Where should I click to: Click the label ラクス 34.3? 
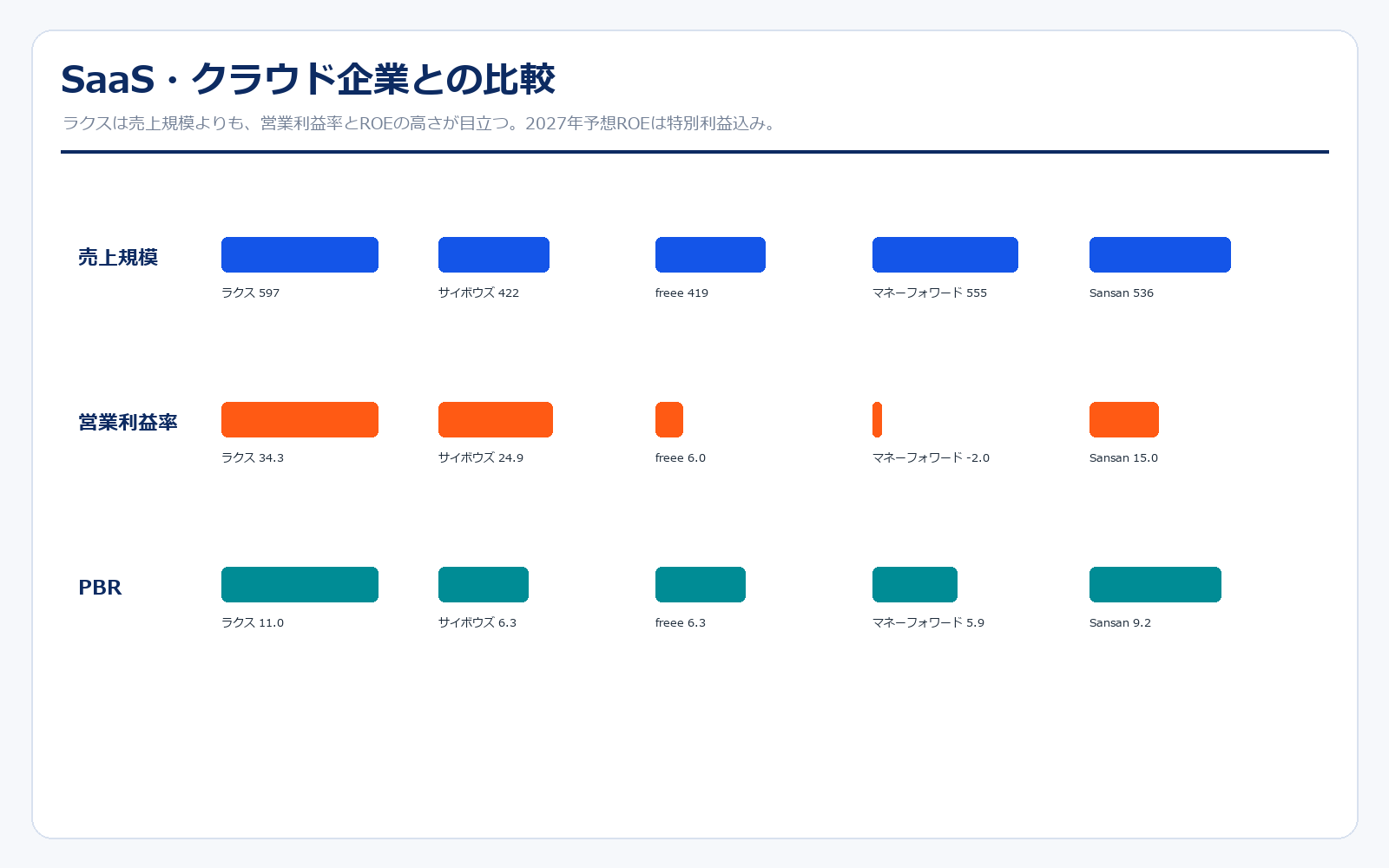[253, 457]
